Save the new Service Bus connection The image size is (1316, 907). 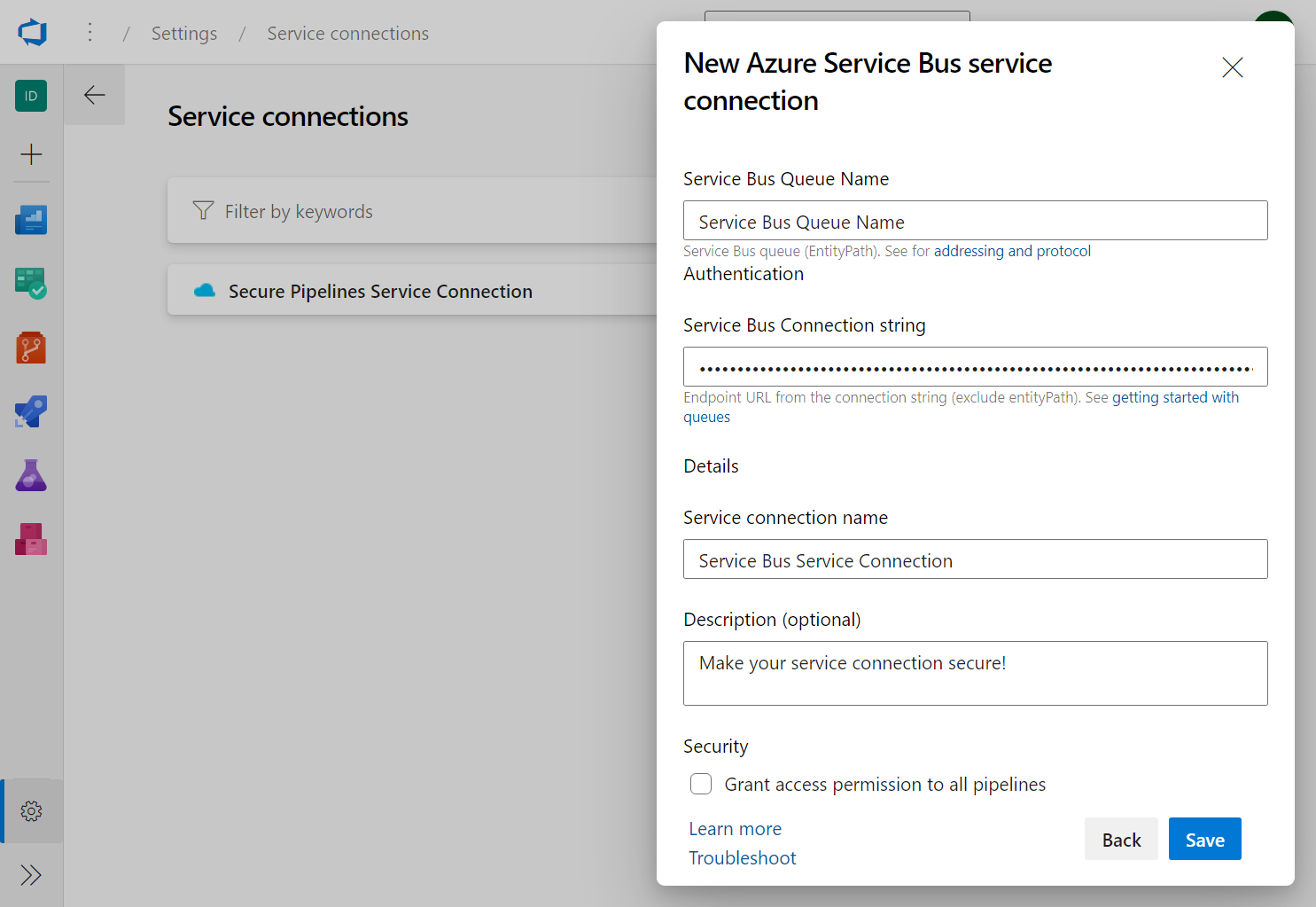[x=1204, y=839]
